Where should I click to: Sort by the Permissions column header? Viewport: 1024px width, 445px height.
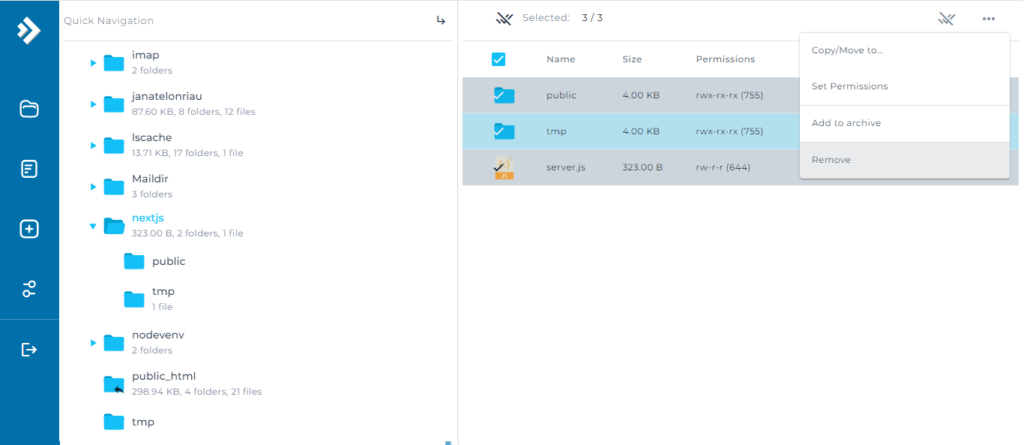click(726, 59)
